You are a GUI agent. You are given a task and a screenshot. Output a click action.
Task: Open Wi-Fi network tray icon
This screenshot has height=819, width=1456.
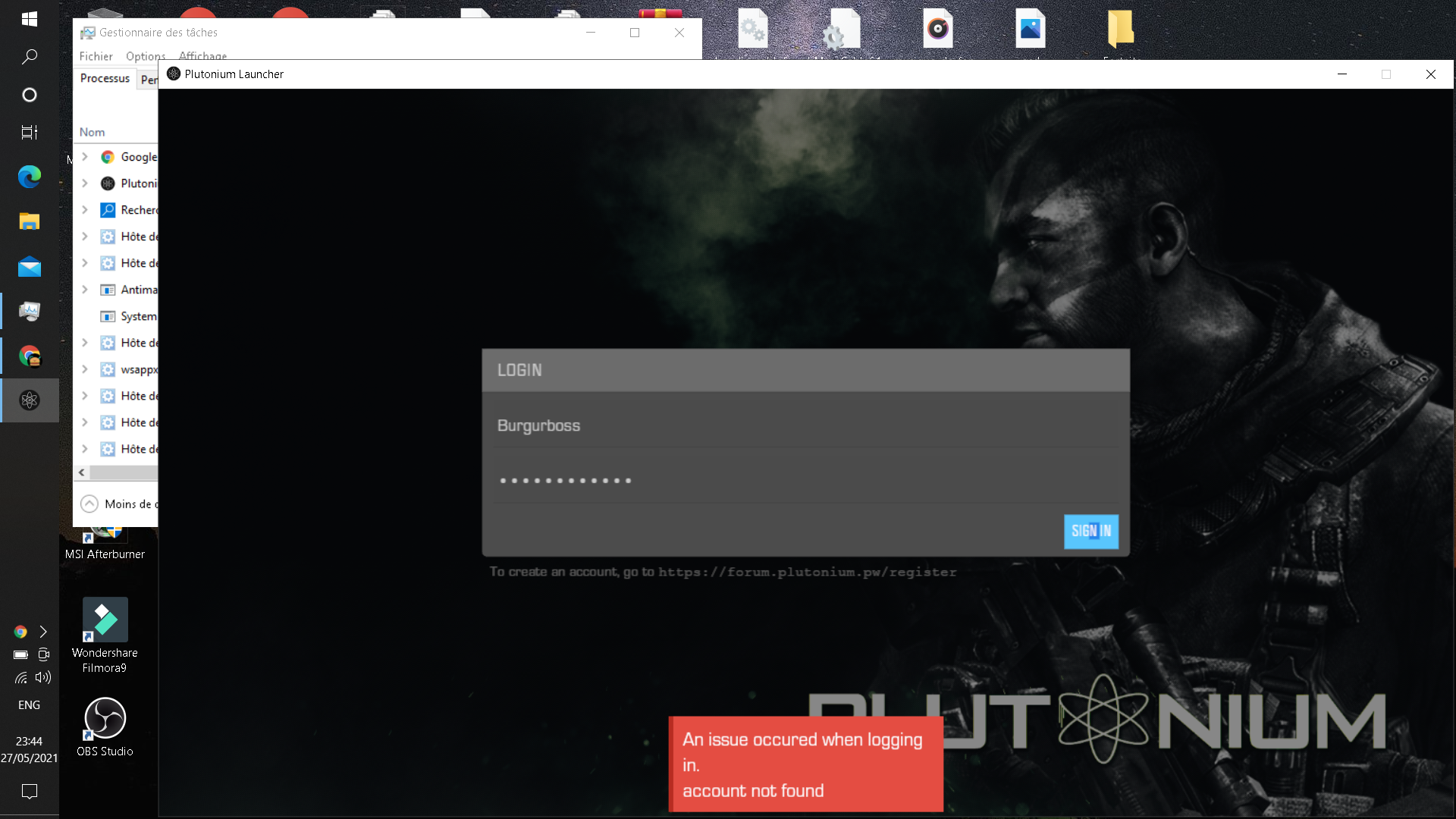tap(20, 677)
